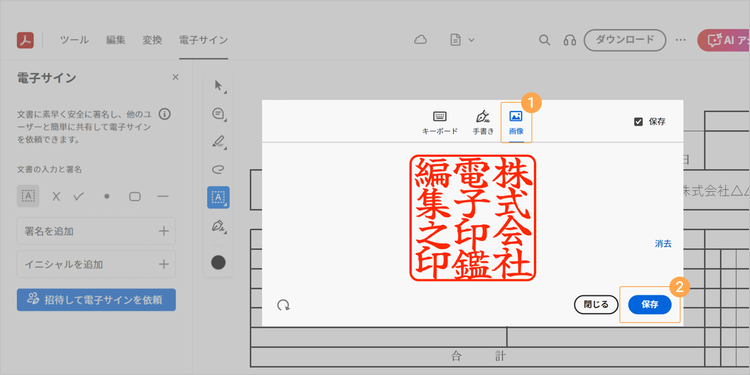This screenshot has height=375, width=750.
Task: Switch to the 手書き tab
Action: (483, 123)
